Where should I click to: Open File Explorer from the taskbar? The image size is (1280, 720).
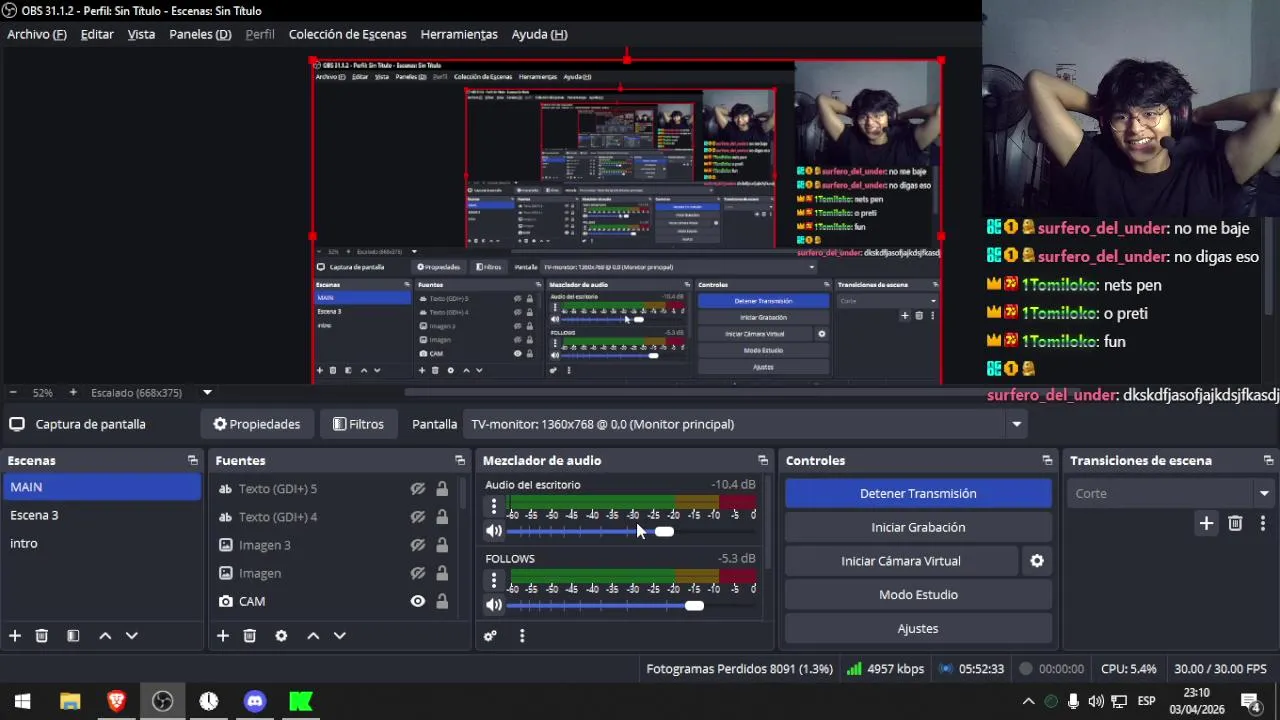click(x=69, y=701)
